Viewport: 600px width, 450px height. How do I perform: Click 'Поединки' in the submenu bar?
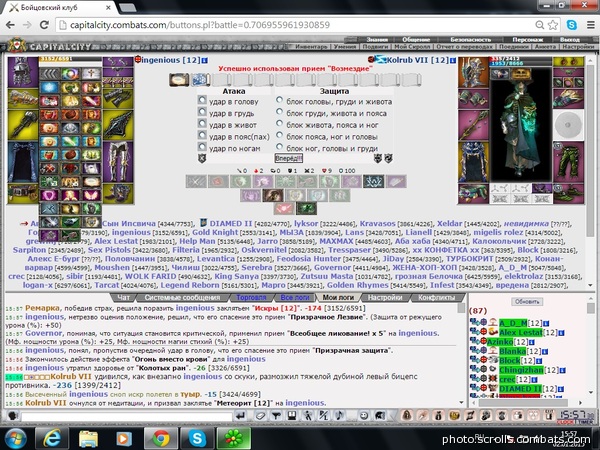coord(514,46)
